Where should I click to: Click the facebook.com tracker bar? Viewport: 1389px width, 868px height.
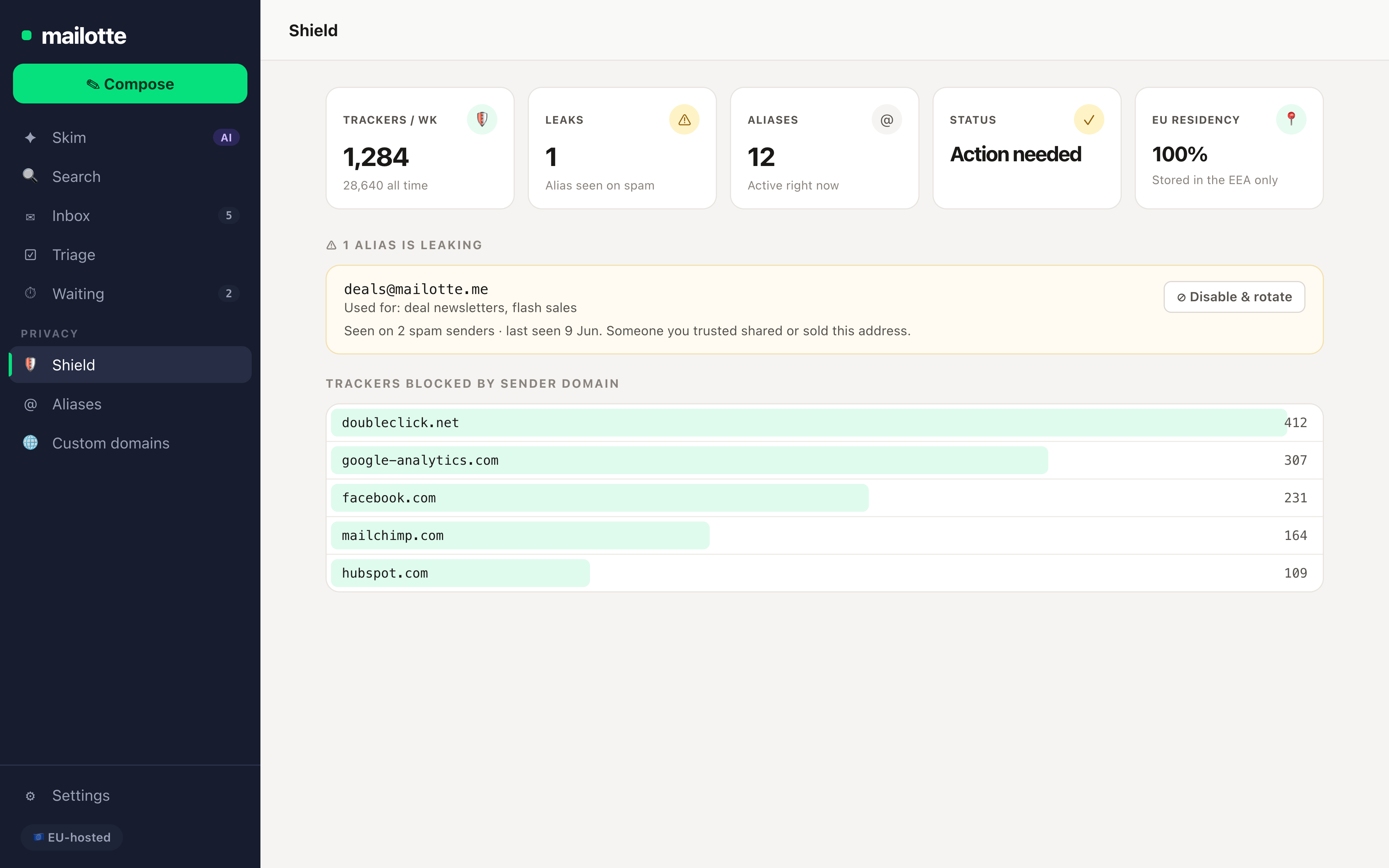click(600, 498)
